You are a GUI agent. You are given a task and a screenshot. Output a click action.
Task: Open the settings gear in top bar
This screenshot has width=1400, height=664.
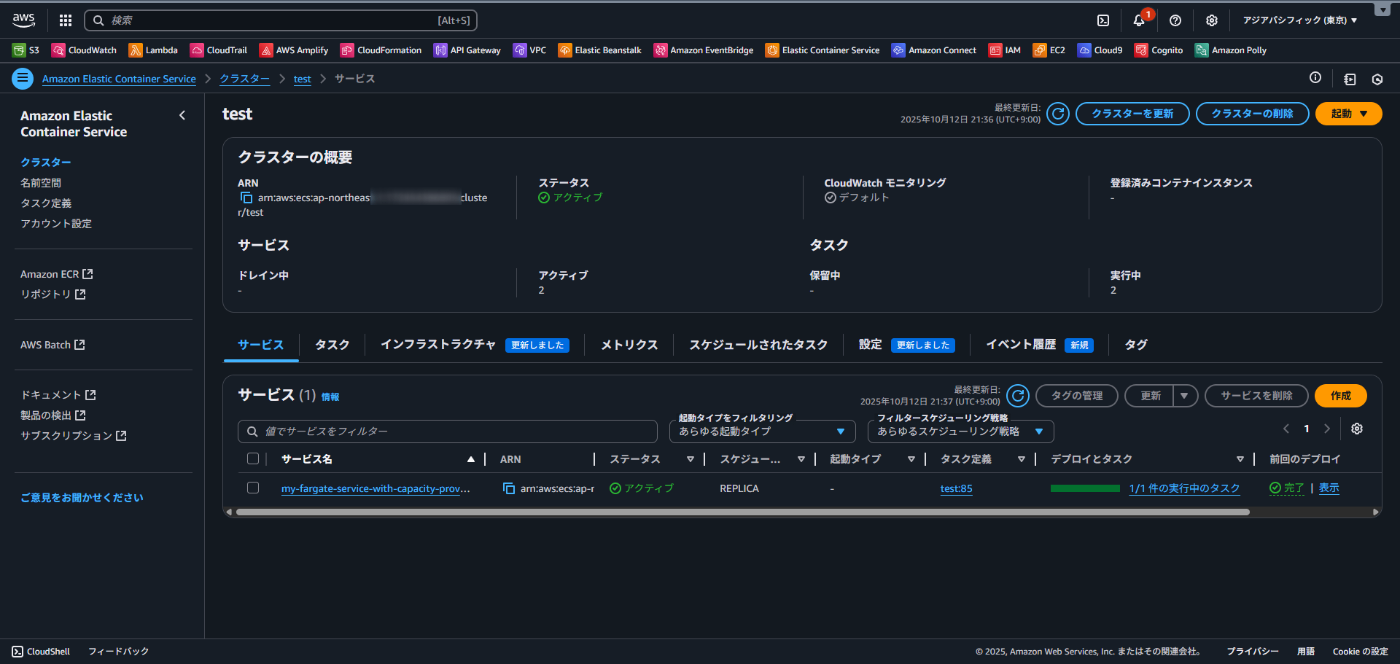coord(1211,20)
